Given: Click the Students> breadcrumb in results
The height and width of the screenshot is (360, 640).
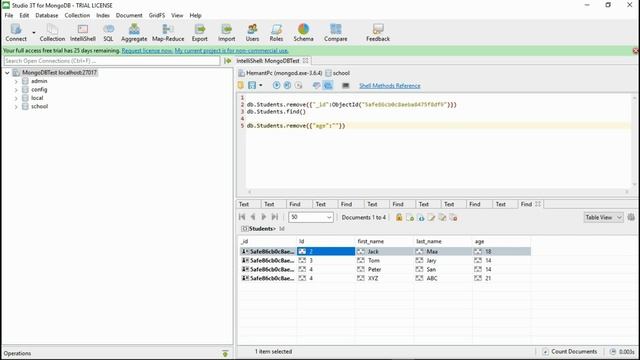Looking at the screenshot, I should (262, 229).
